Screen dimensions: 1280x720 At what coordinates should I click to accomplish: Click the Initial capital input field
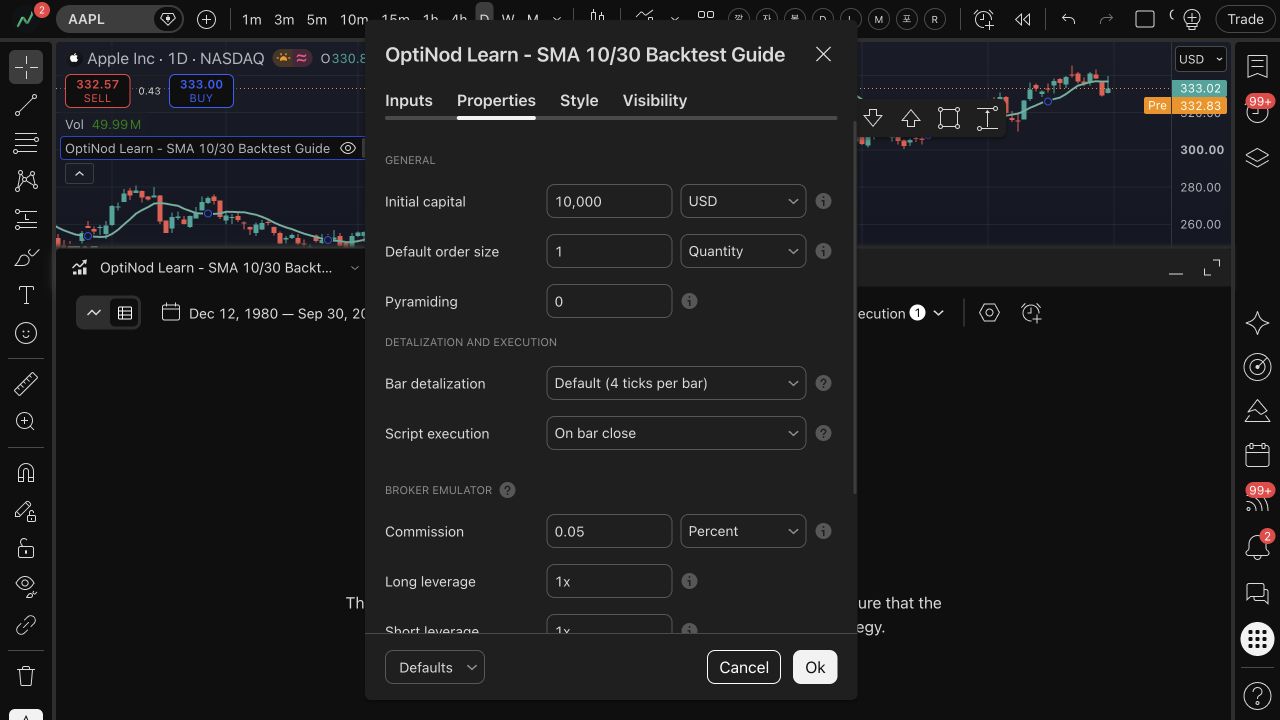pos(609,201)
